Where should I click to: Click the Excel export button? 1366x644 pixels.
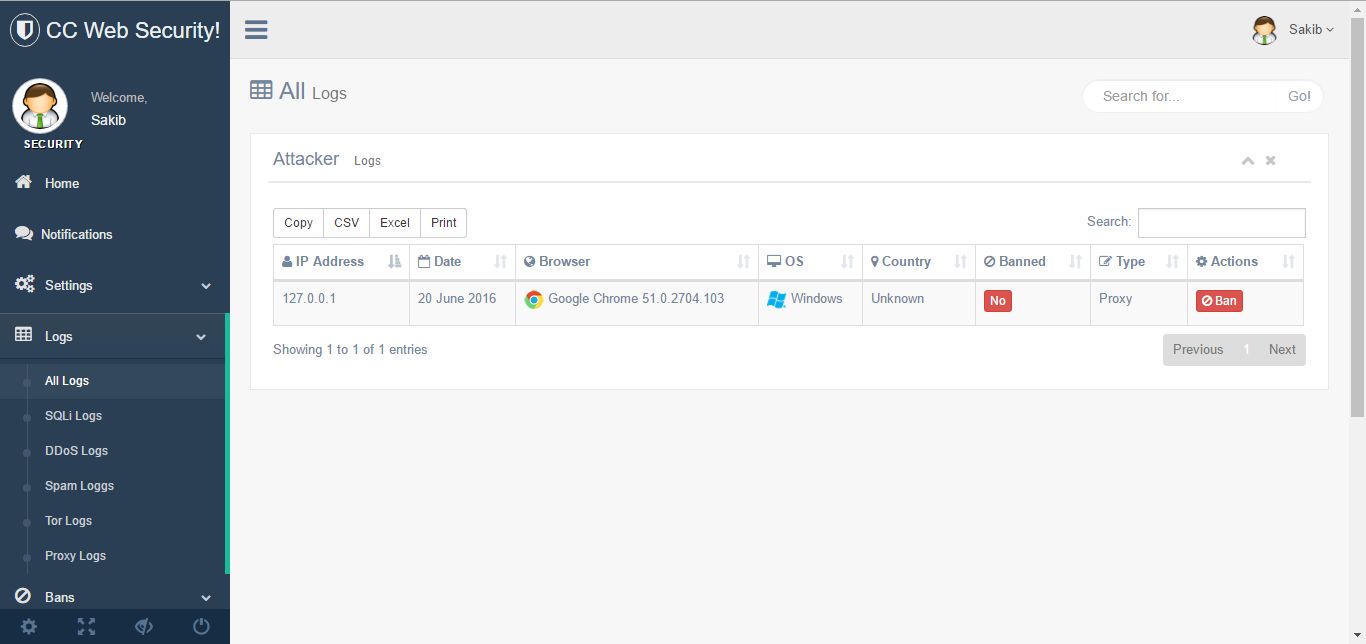395,223
